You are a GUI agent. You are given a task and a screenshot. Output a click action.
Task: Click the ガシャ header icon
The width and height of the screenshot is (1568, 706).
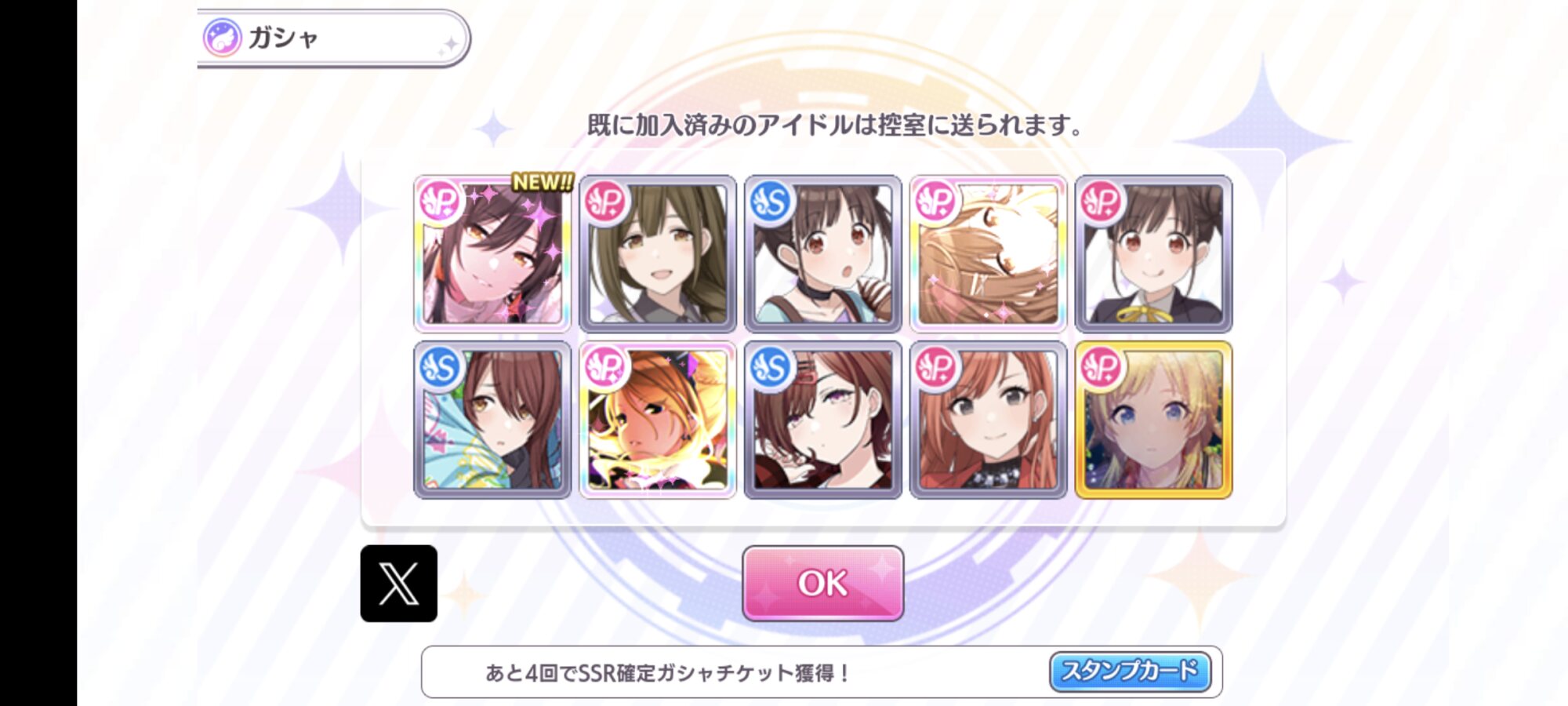tap(222, 38)
